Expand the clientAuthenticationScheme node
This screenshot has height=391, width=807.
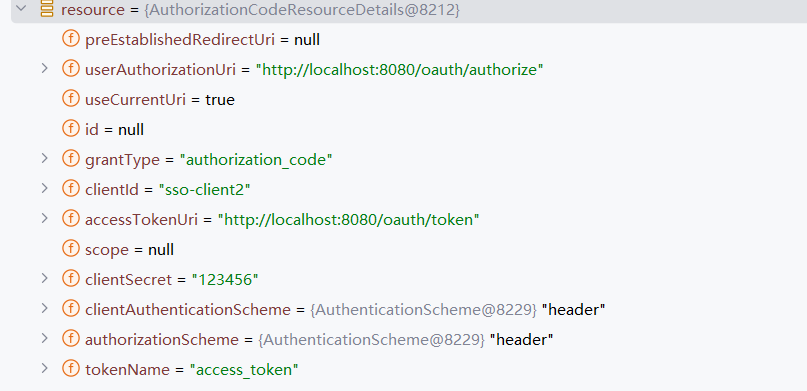(x=44, y=308)
